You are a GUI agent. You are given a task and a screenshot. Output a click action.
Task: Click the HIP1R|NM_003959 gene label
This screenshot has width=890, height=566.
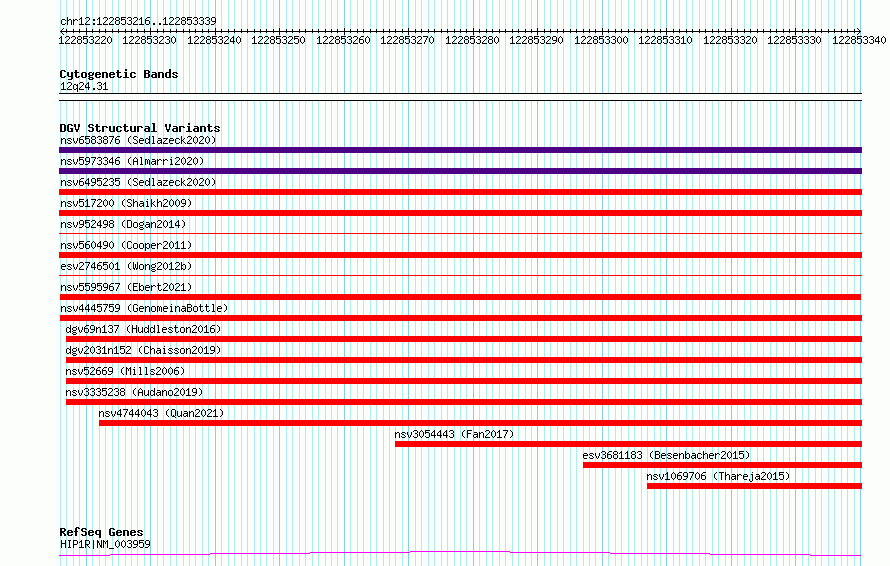tap(105, 544)
